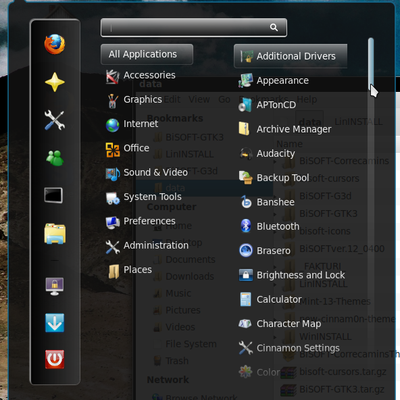Click the Archive Manager icon

pos(245,129)
